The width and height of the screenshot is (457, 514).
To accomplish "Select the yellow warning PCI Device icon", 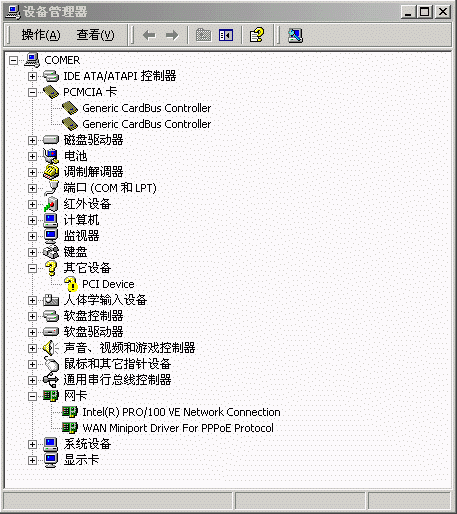I will tap(71, 284).
